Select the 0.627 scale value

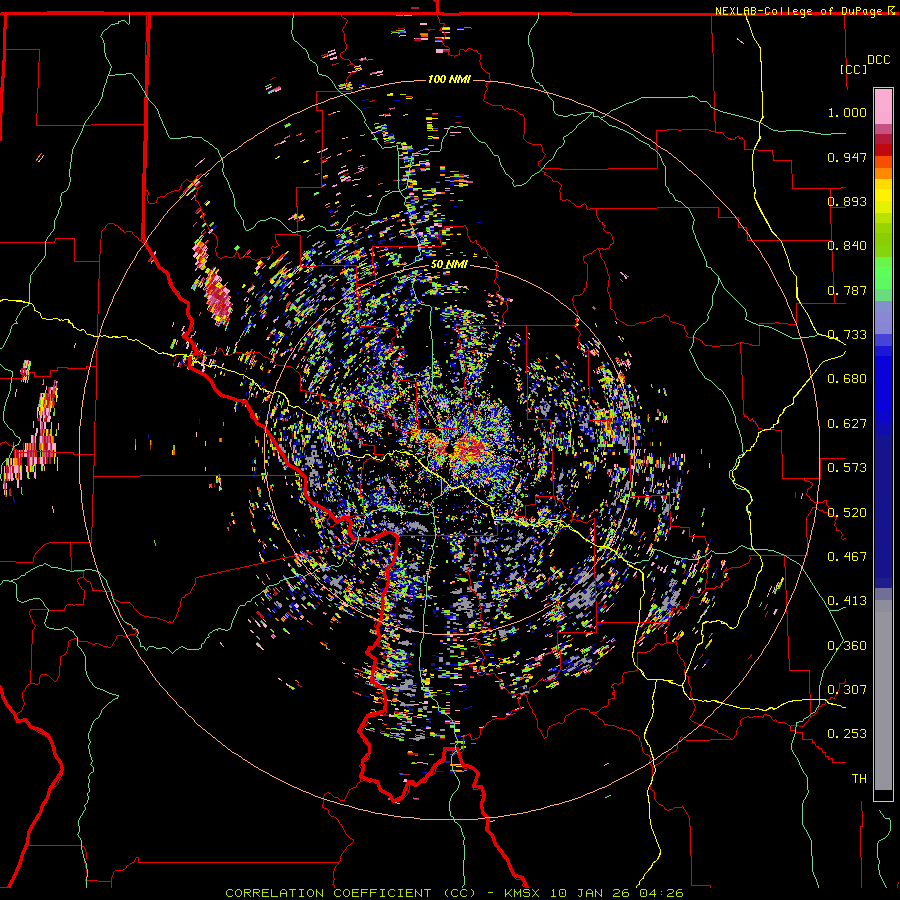tap(847, 424)
